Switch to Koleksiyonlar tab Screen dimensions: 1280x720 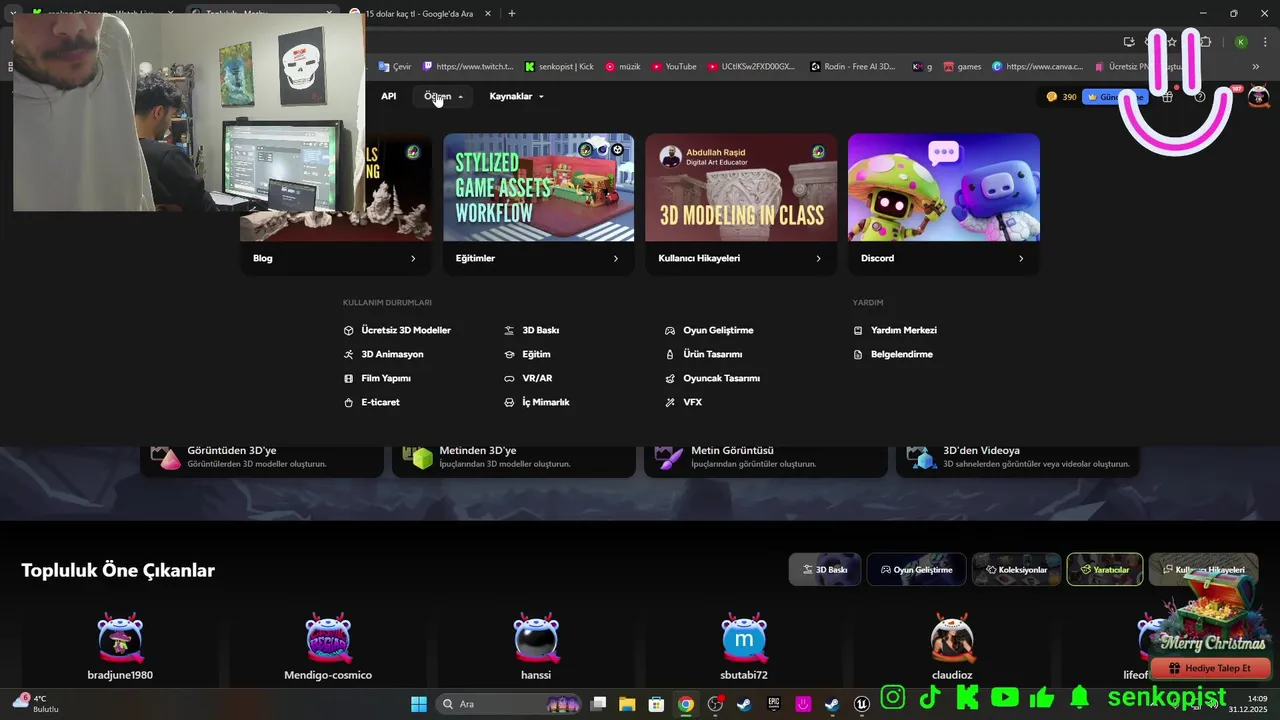(1016, 569)
